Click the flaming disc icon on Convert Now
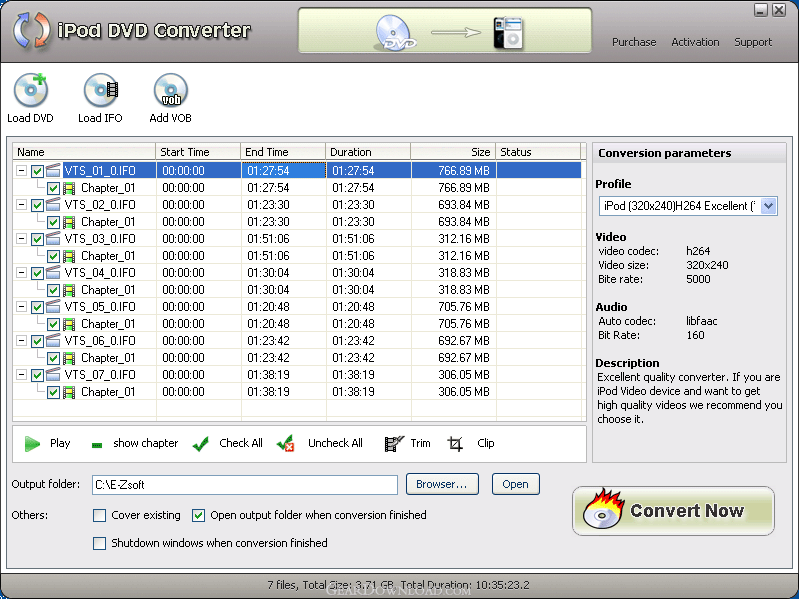This screenshot has width=799, height=599. 603,508
